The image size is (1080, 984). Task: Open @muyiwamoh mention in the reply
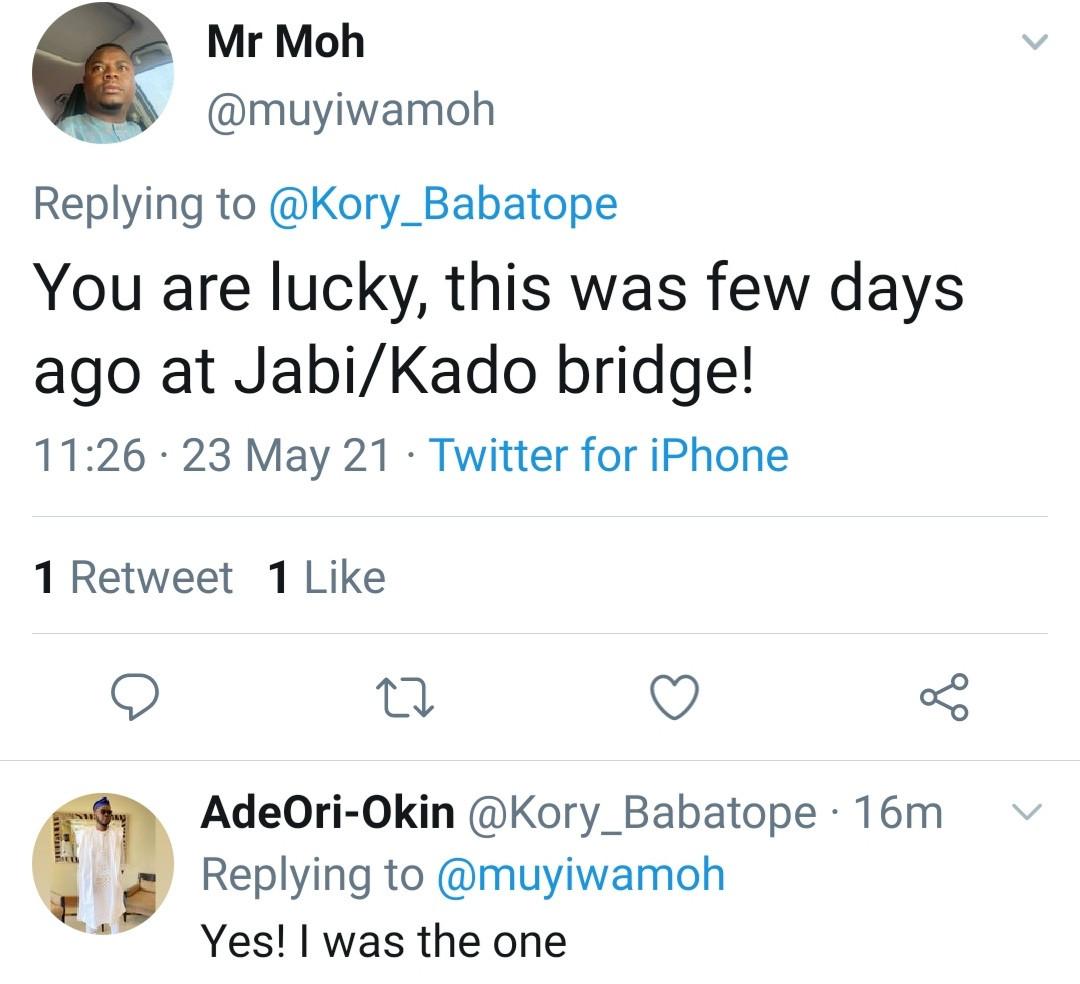pyautogui.click(x=580, y=875)
